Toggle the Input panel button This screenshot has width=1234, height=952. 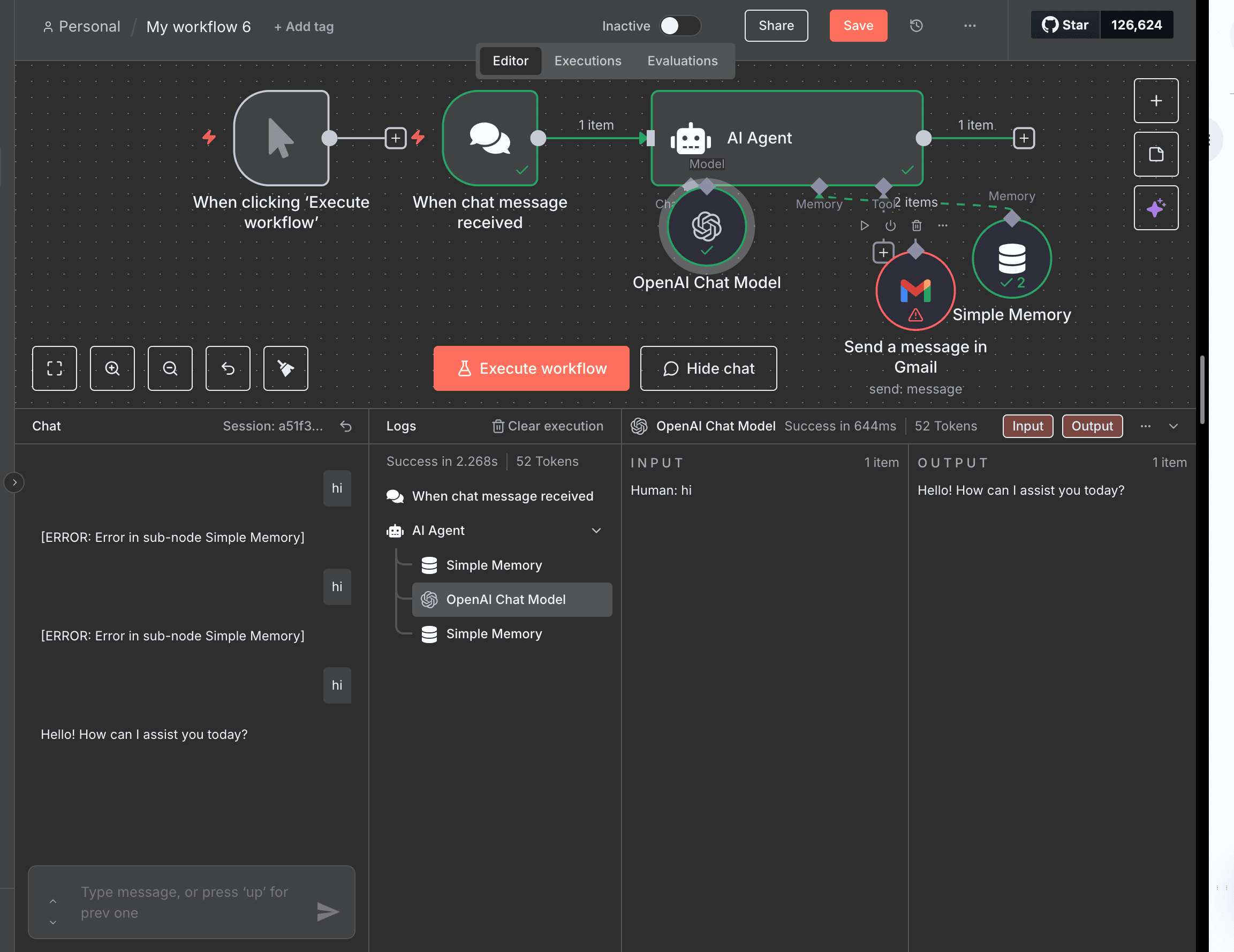pos(1027,426)
